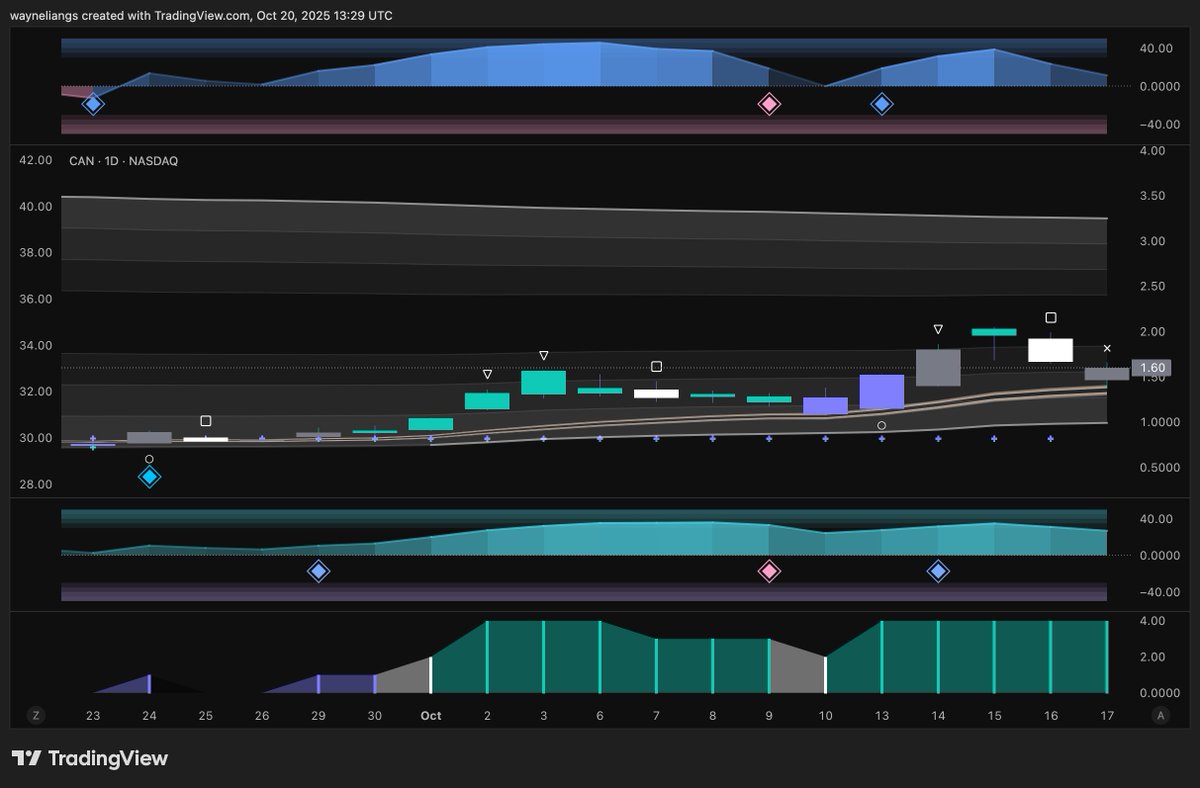This screenshot has width=1200, height=788.
Task: Click the square marker above the Sep 25 candle
Action: [206, 421]
